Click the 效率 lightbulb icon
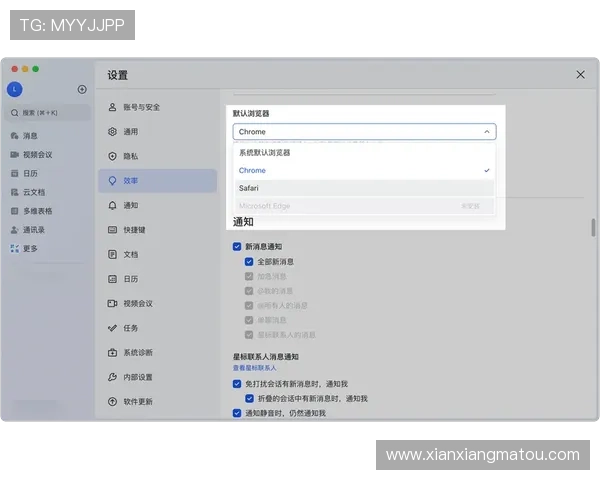Viewport: 600px width, 480px height. tap(112, 181)
